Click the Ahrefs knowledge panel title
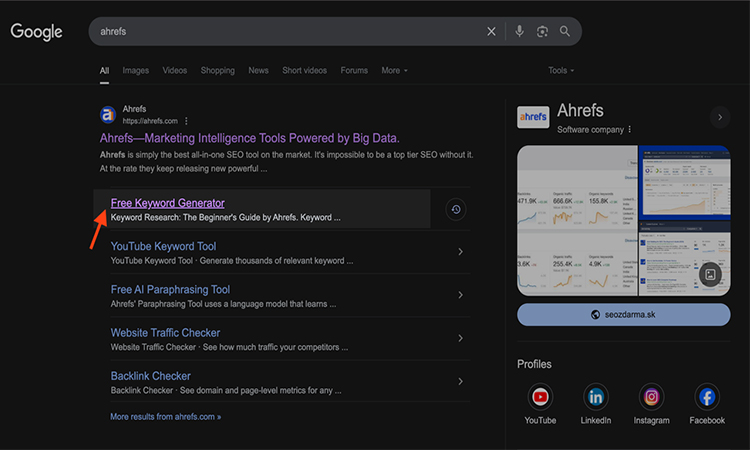 tap(580, 110)
